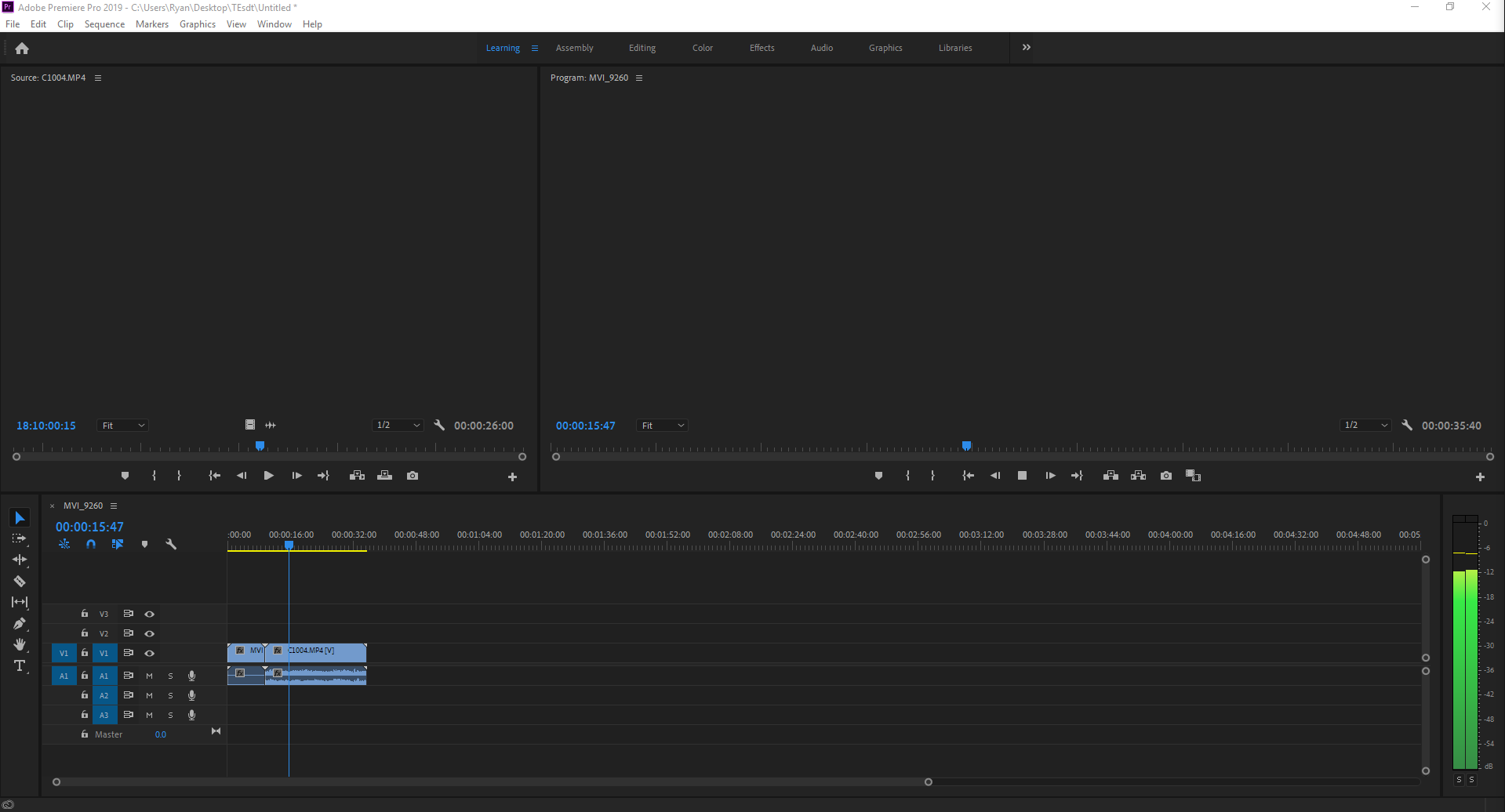
Task: Click timeline timecode 00:00:15:47 field
Action: point(89,527)
